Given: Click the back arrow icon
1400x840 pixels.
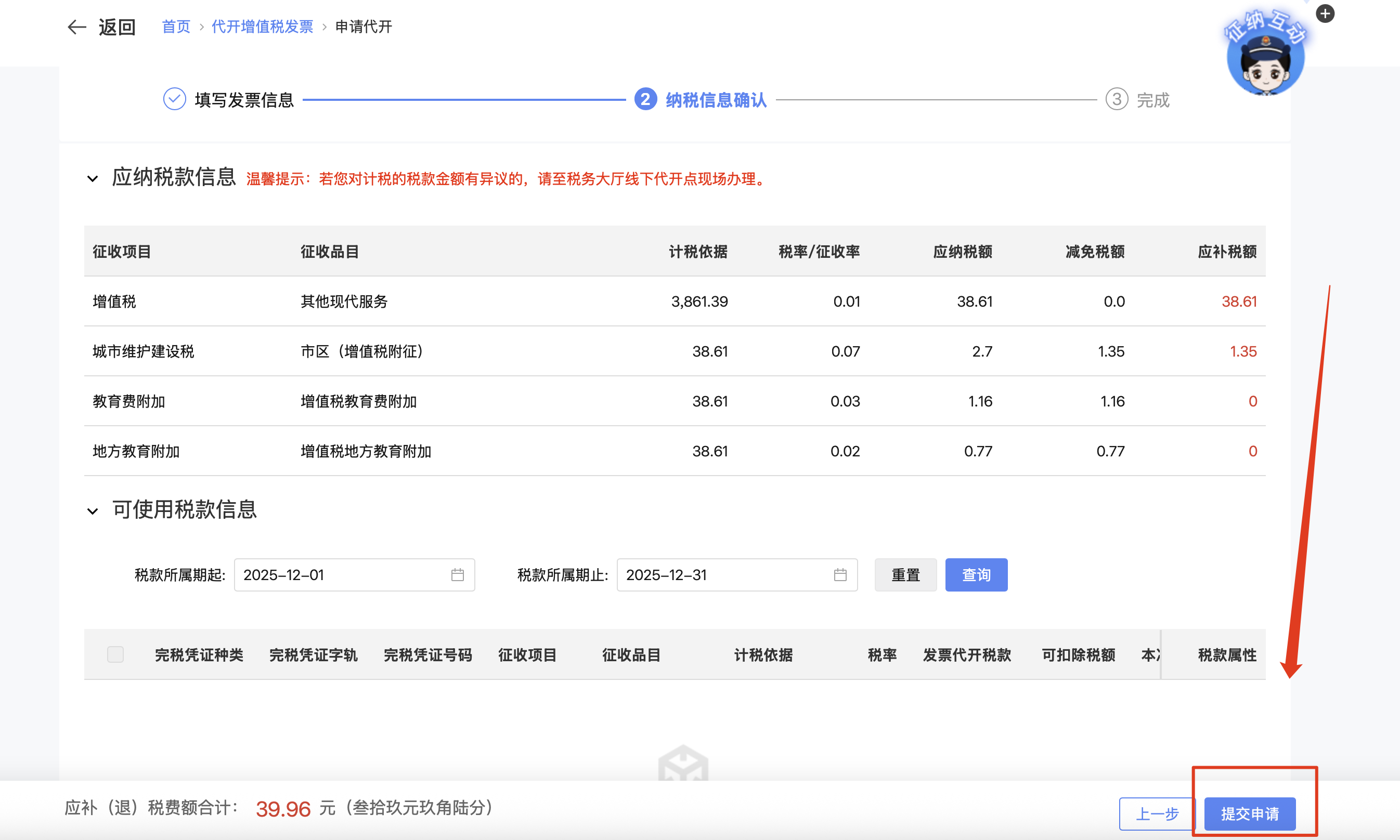Looking at the screenshot, I should pos(76,27).
